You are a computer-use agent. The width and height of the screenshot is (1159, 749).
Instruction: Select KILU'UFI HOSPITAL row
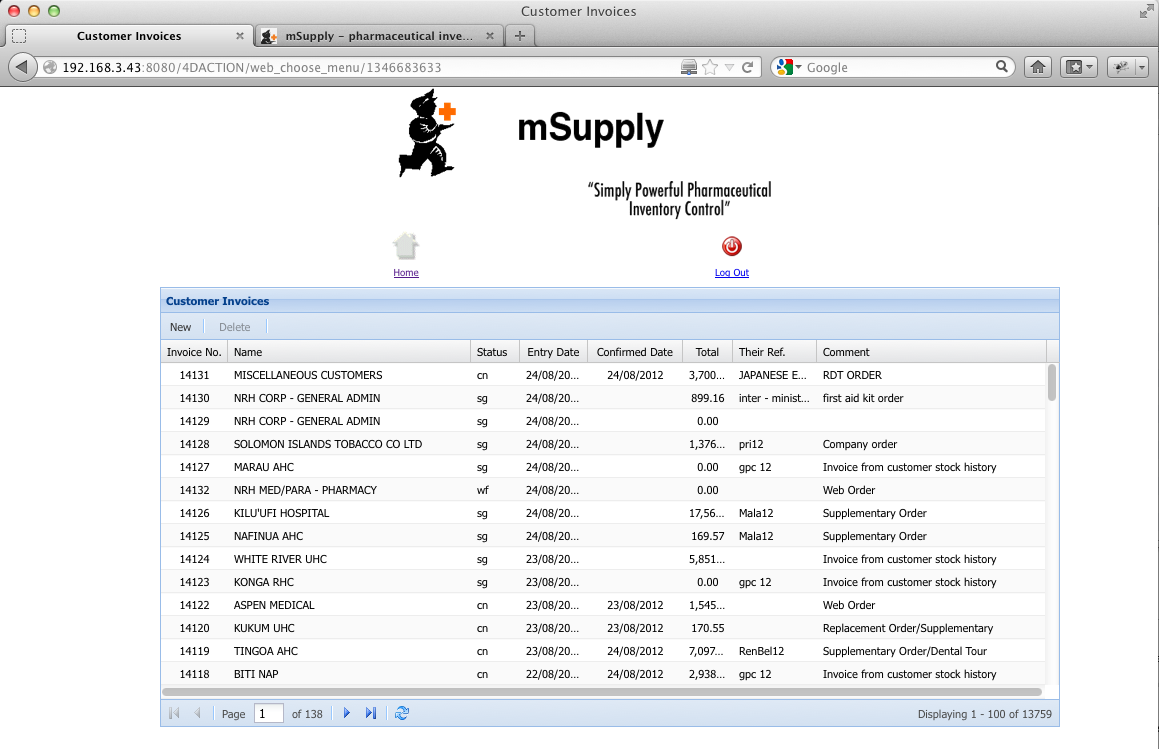click(603, 512)
